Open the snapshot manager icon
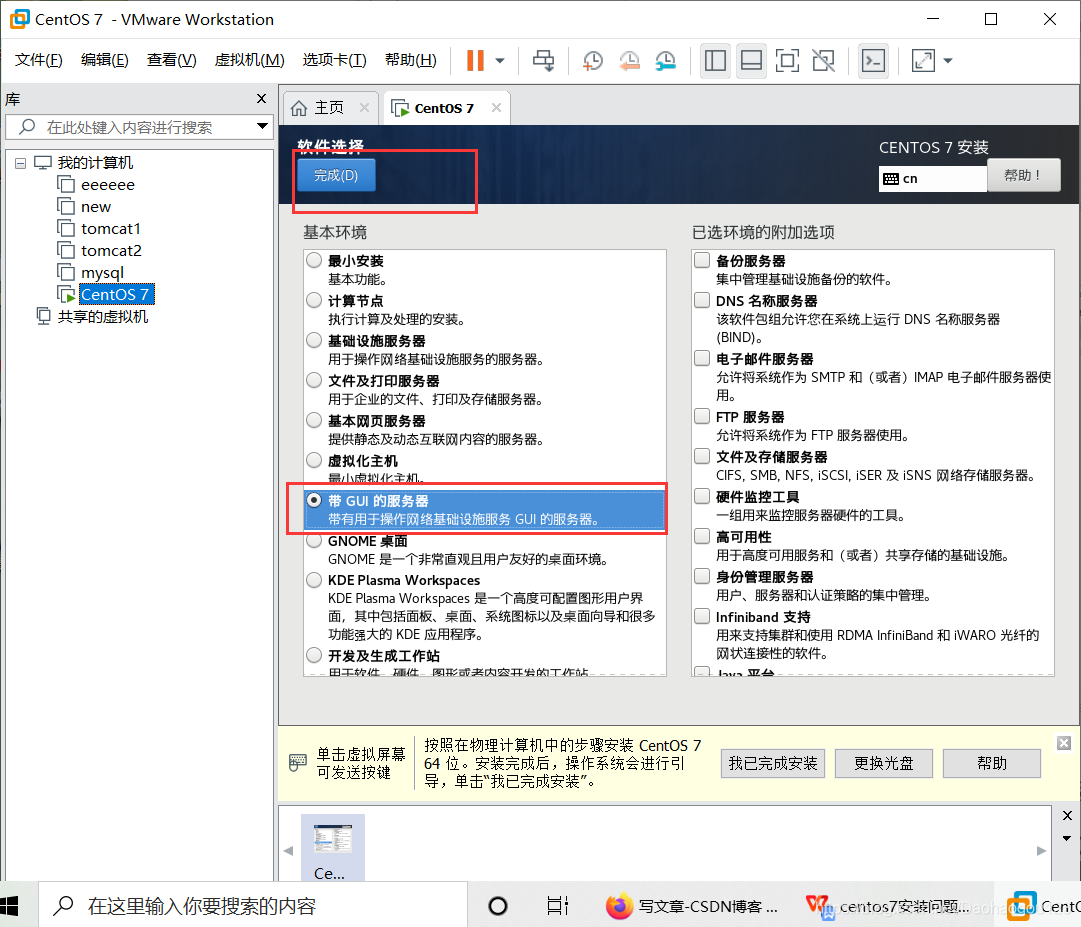Image resolution: width=1081 pixels, height=927 pixels. [x=665, y=61]
